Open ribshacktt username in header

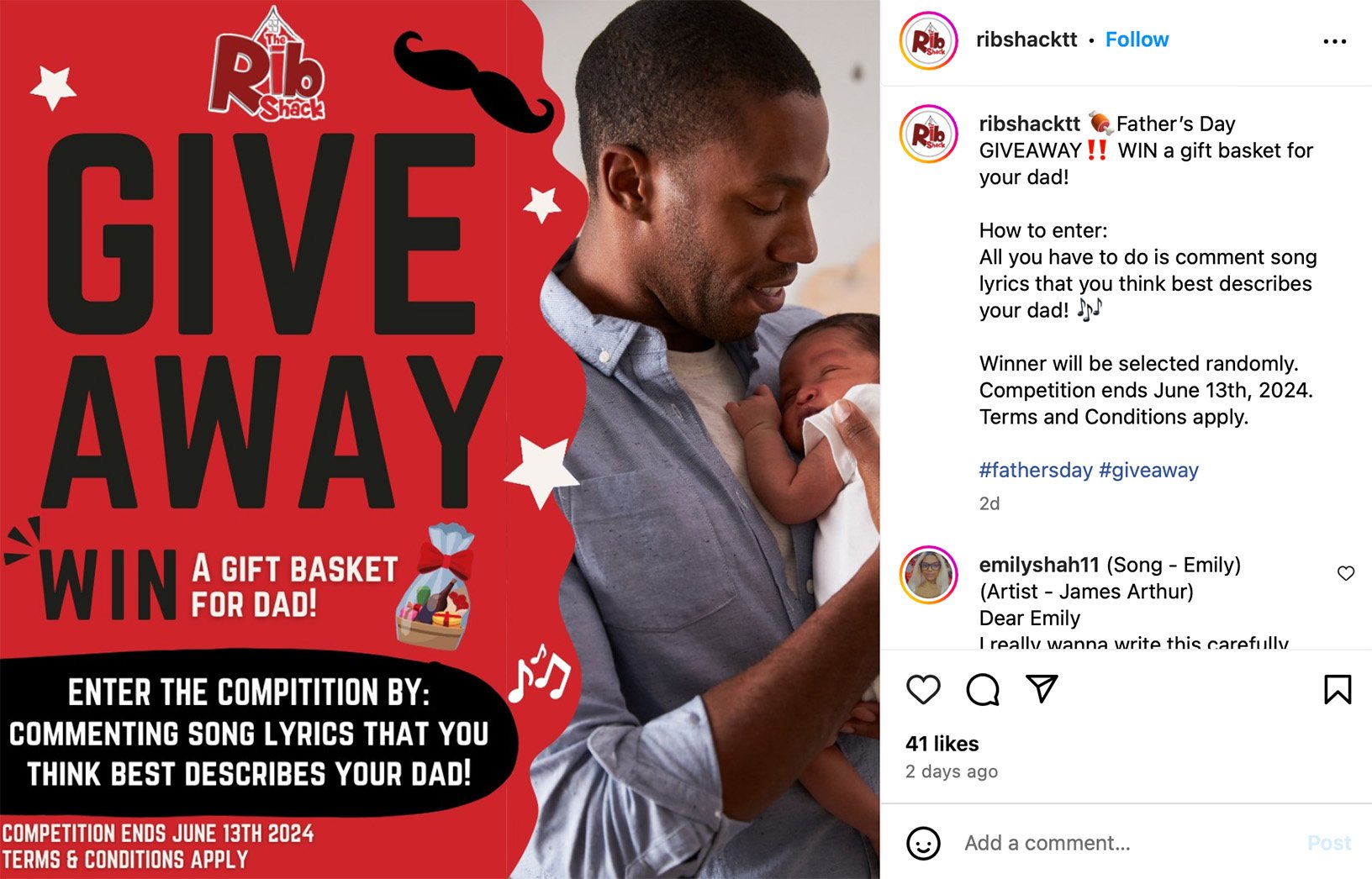point(1026,39)
